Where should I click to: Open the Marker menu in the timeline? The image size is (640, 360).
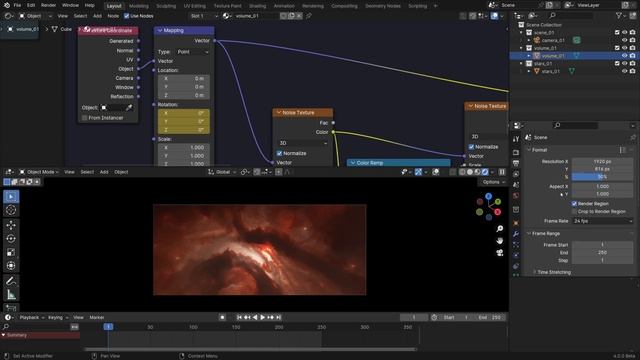[x=97, y=318]
